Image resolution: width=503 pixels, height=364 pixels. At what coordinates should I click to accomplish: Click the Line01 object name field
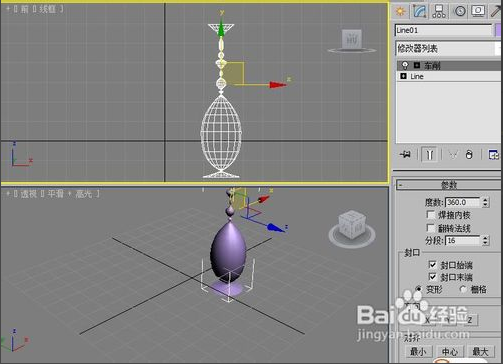coord(444,30)
